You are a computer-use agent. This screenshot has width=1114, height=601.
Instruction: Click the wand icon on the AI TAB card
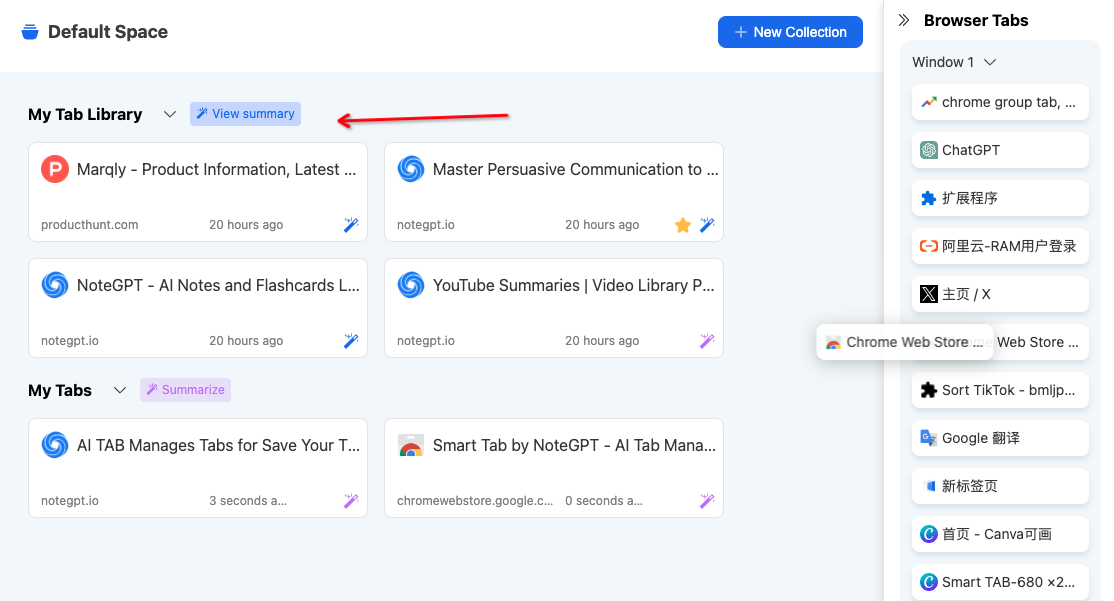pyautogui.click(x=351, y=500)
